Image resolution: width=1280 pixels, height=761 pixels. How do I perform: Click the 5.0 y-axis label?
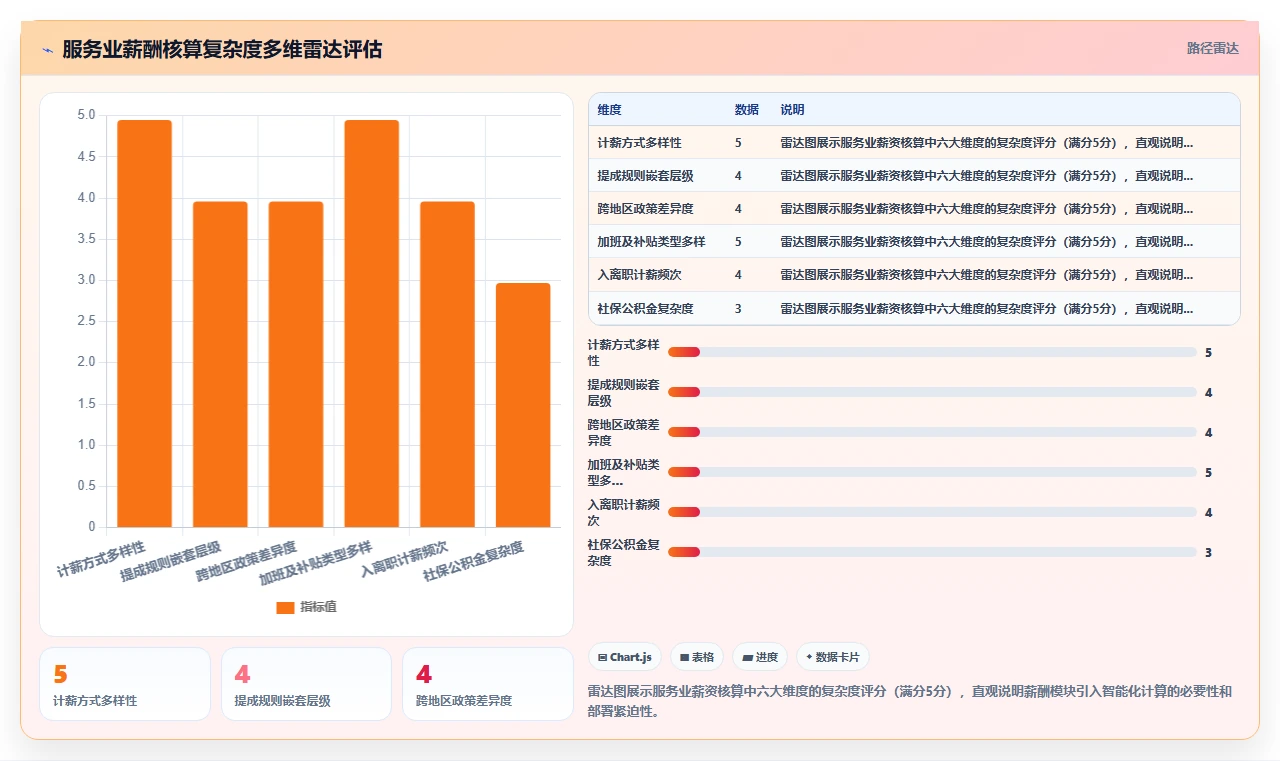tap(87, 115)
